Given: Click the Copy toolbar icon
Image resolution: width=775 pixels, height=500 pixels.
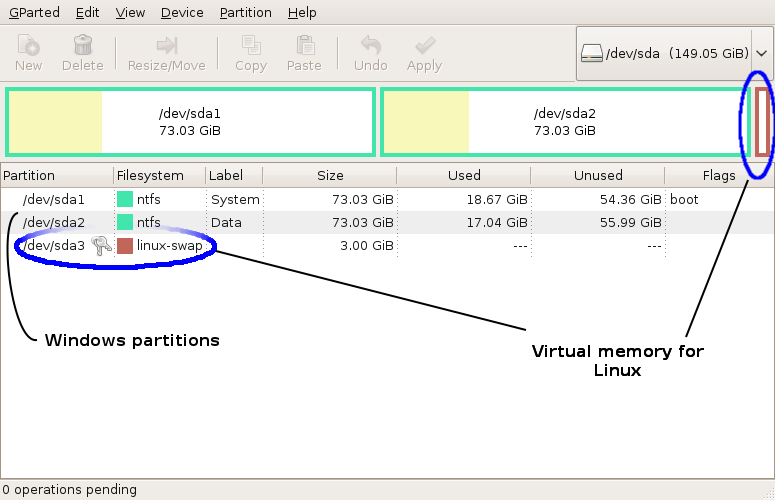Looking at the screenshot, I should tap(250, 46).
